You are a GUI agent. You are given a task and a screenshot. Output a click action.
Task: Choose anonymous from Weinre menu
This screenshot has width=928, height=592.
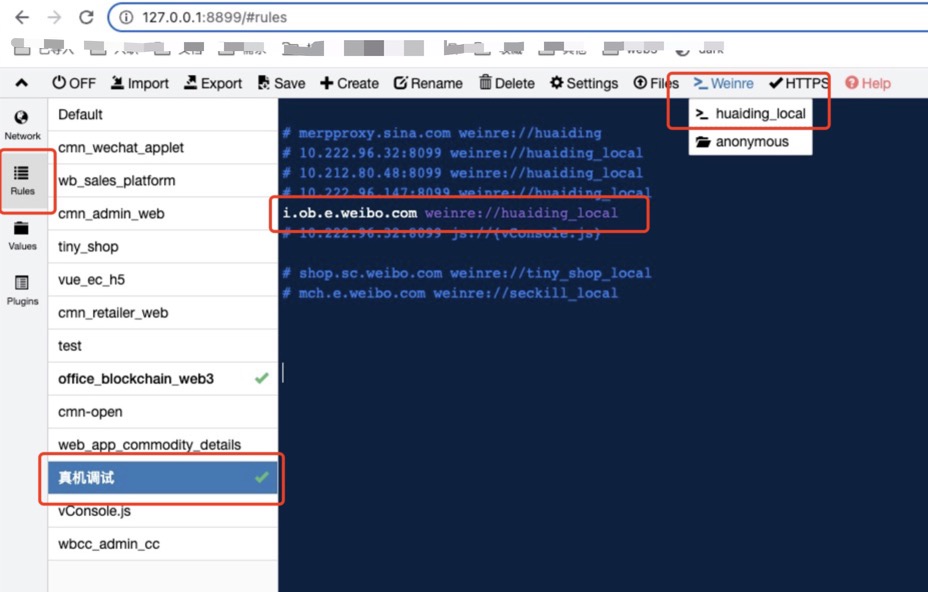tap(750, 142)
